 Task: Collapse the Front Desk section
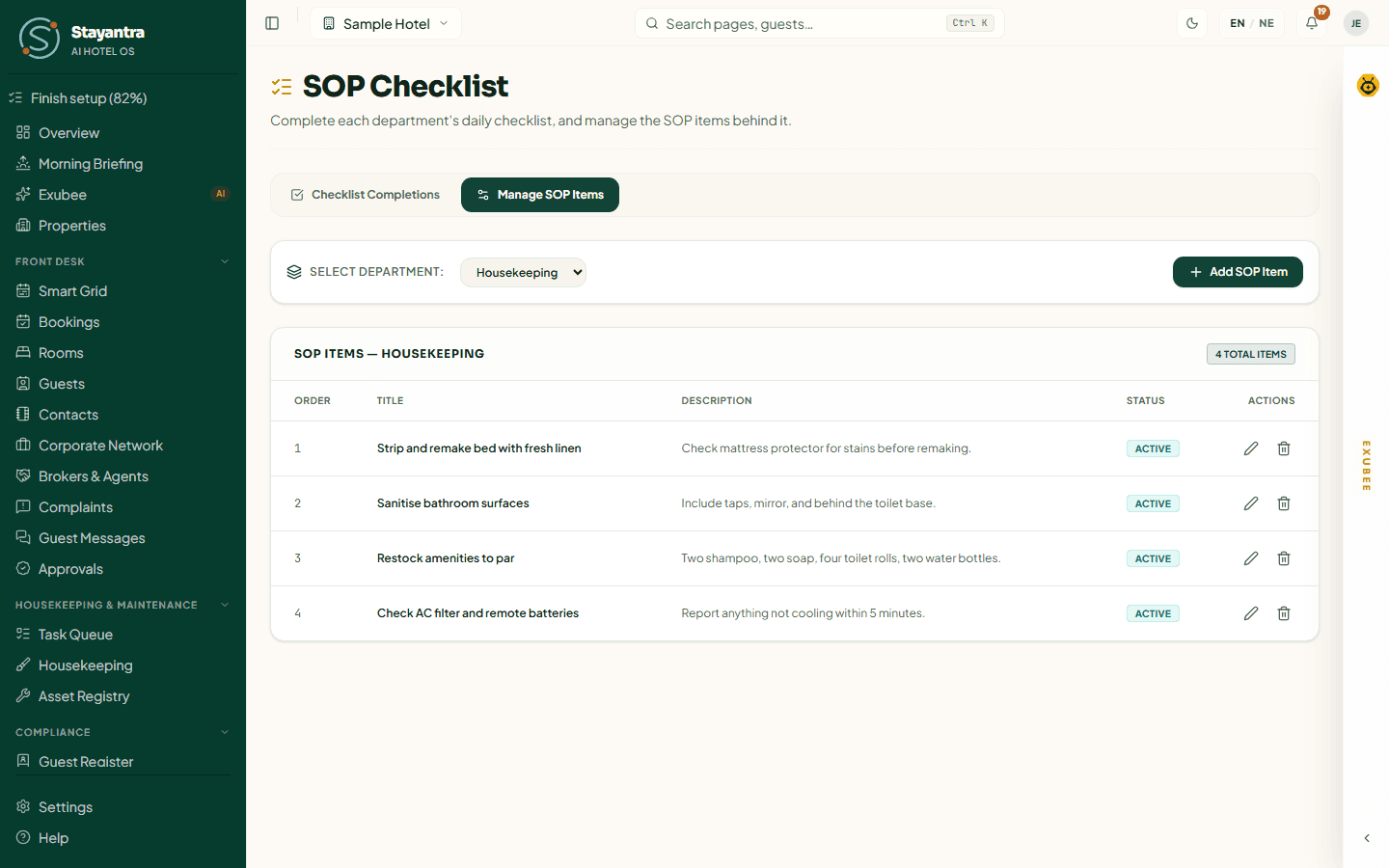pos(123,261)
